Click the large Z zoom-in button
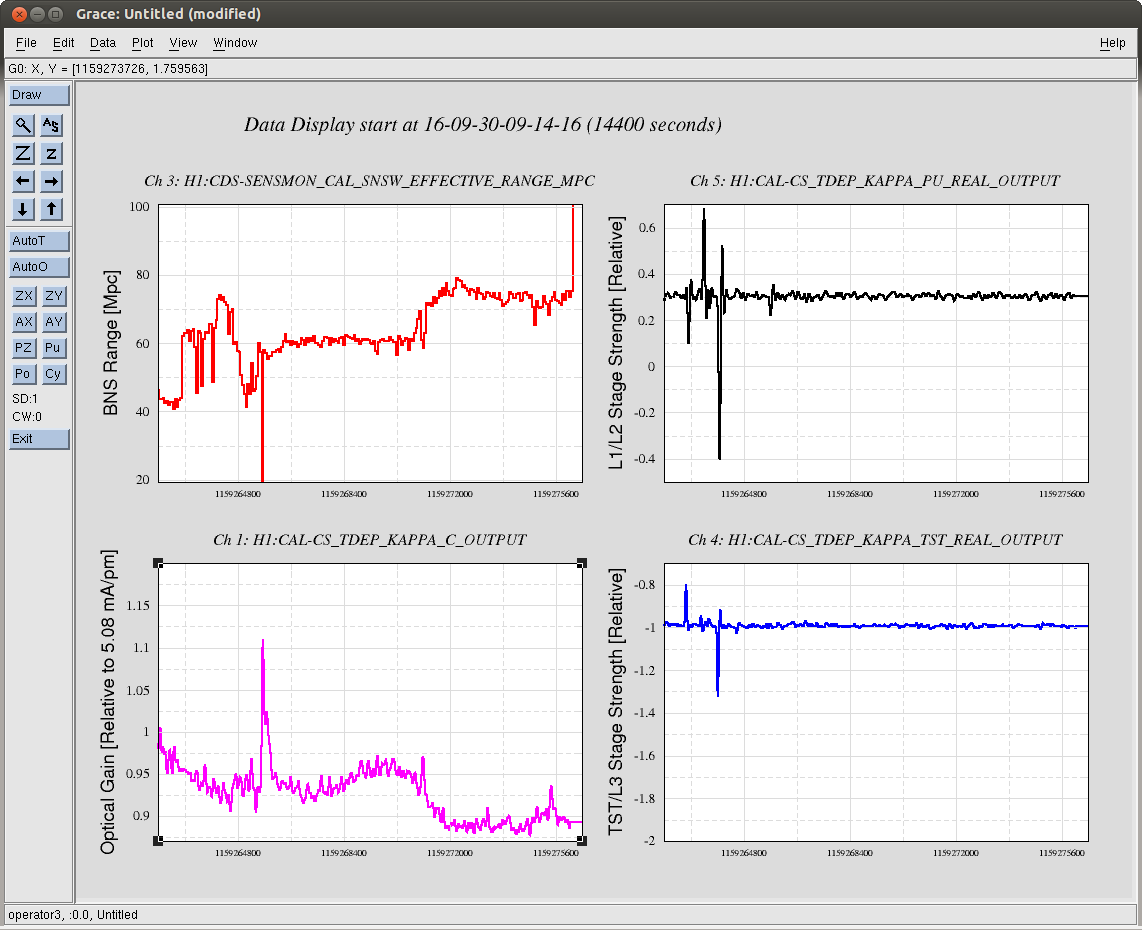The width and height of the screenshot is (1142, 930). (x=23, y=153)
